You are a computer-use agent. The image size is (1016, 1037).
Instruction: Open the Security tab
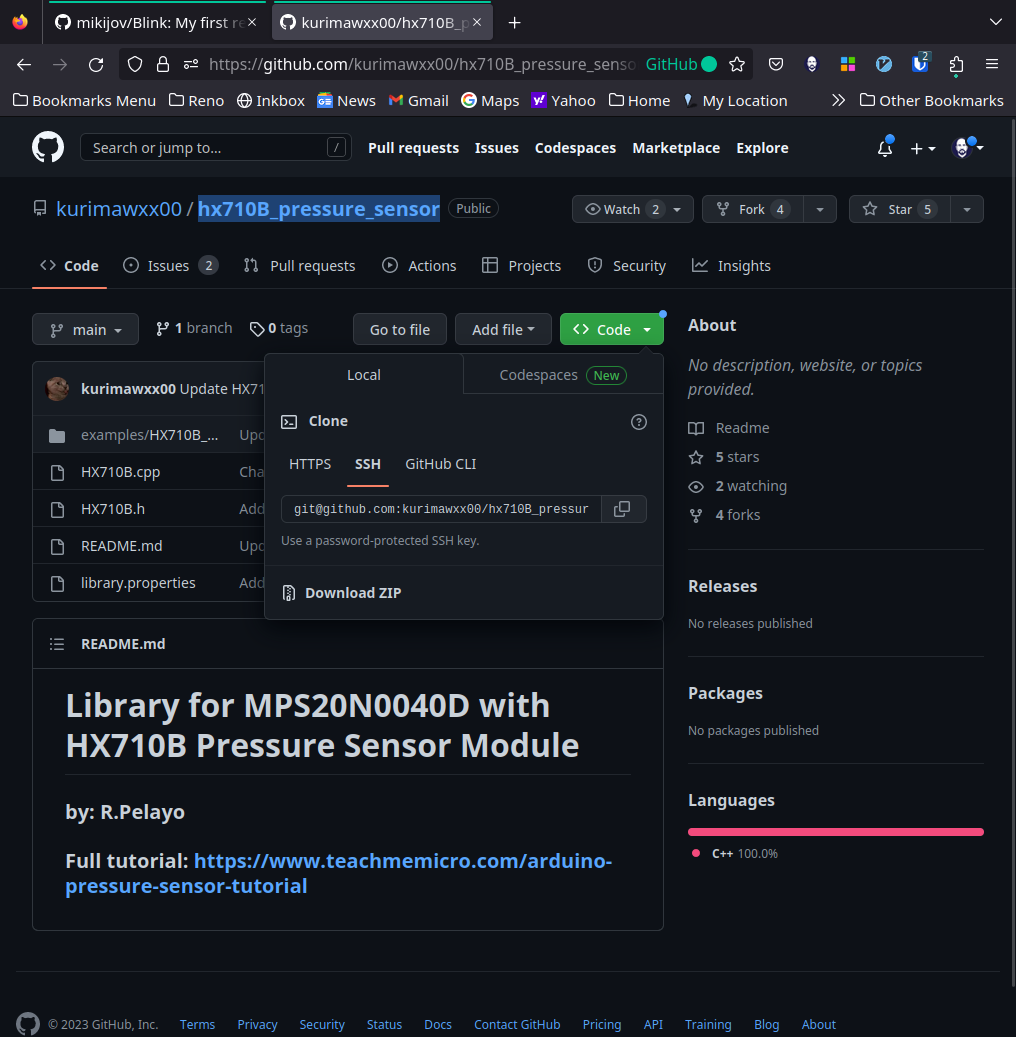pyautogui.click(x=626, y=266)
